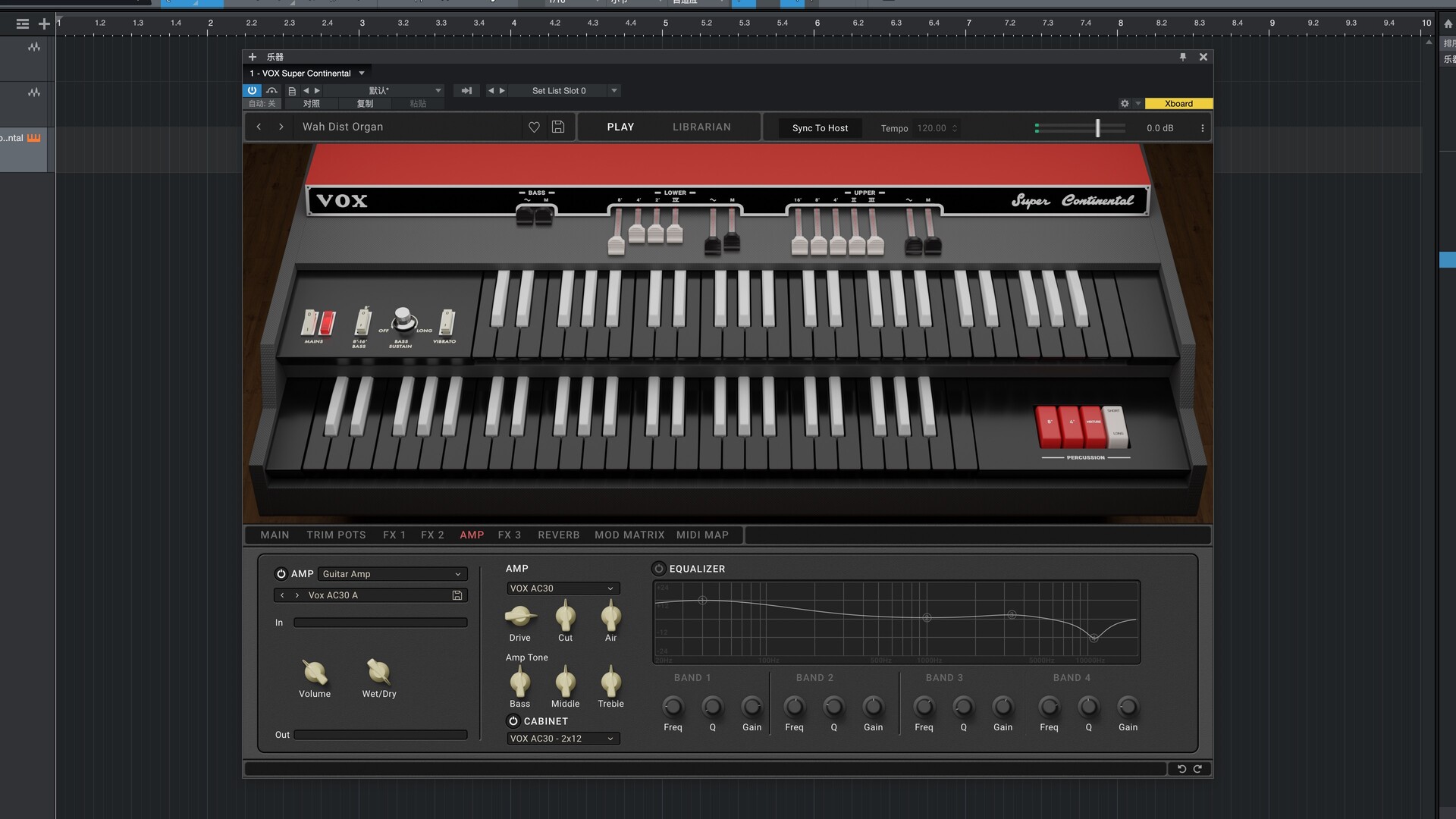The width and height of the screenshot is (1456, 819).
Task: Switch to the TRIM POTS tab
Action: tap(336, 535)
